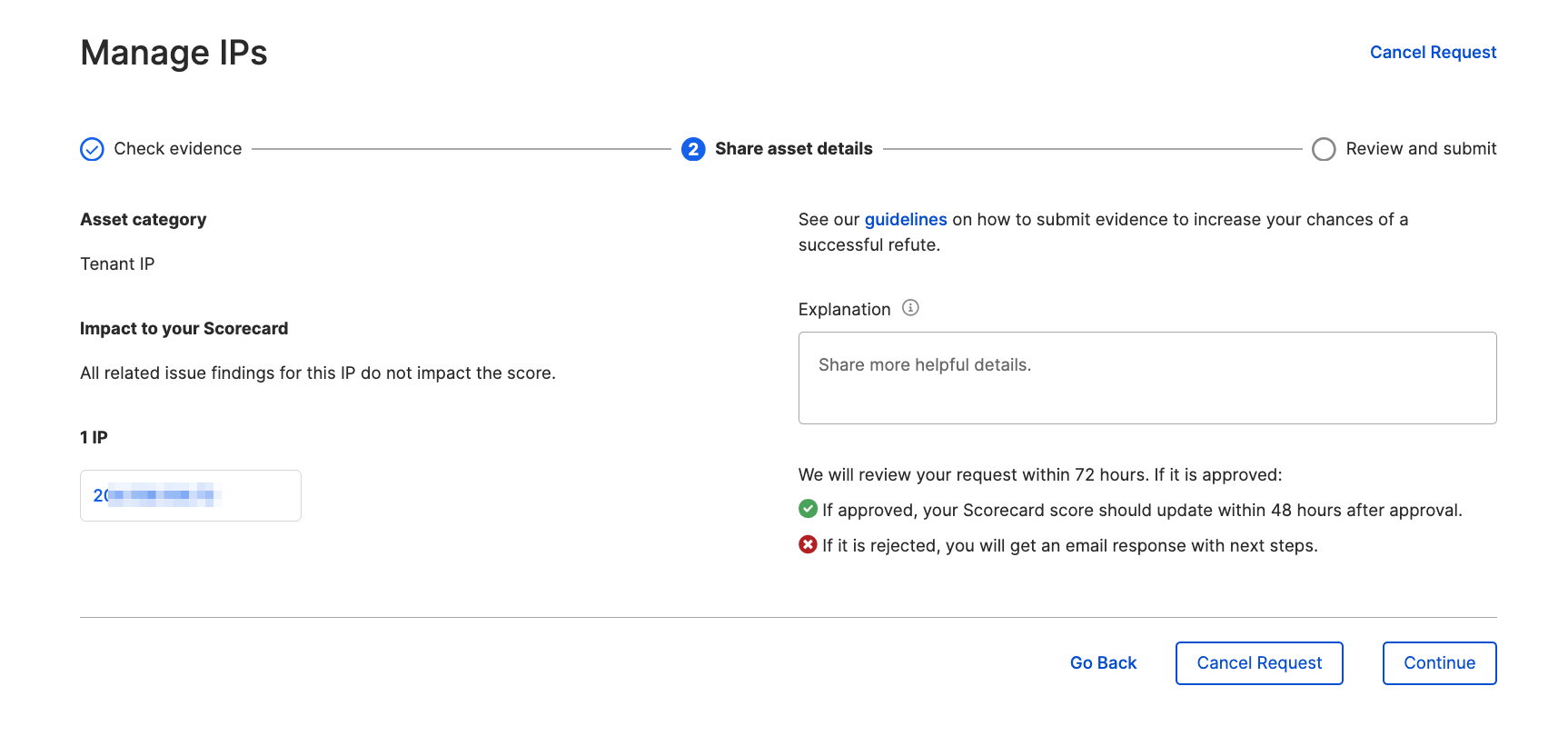The width and height of the screenshot is (1568, 736).
Task: Click the Asset category heading
Action: click(144, 220)
